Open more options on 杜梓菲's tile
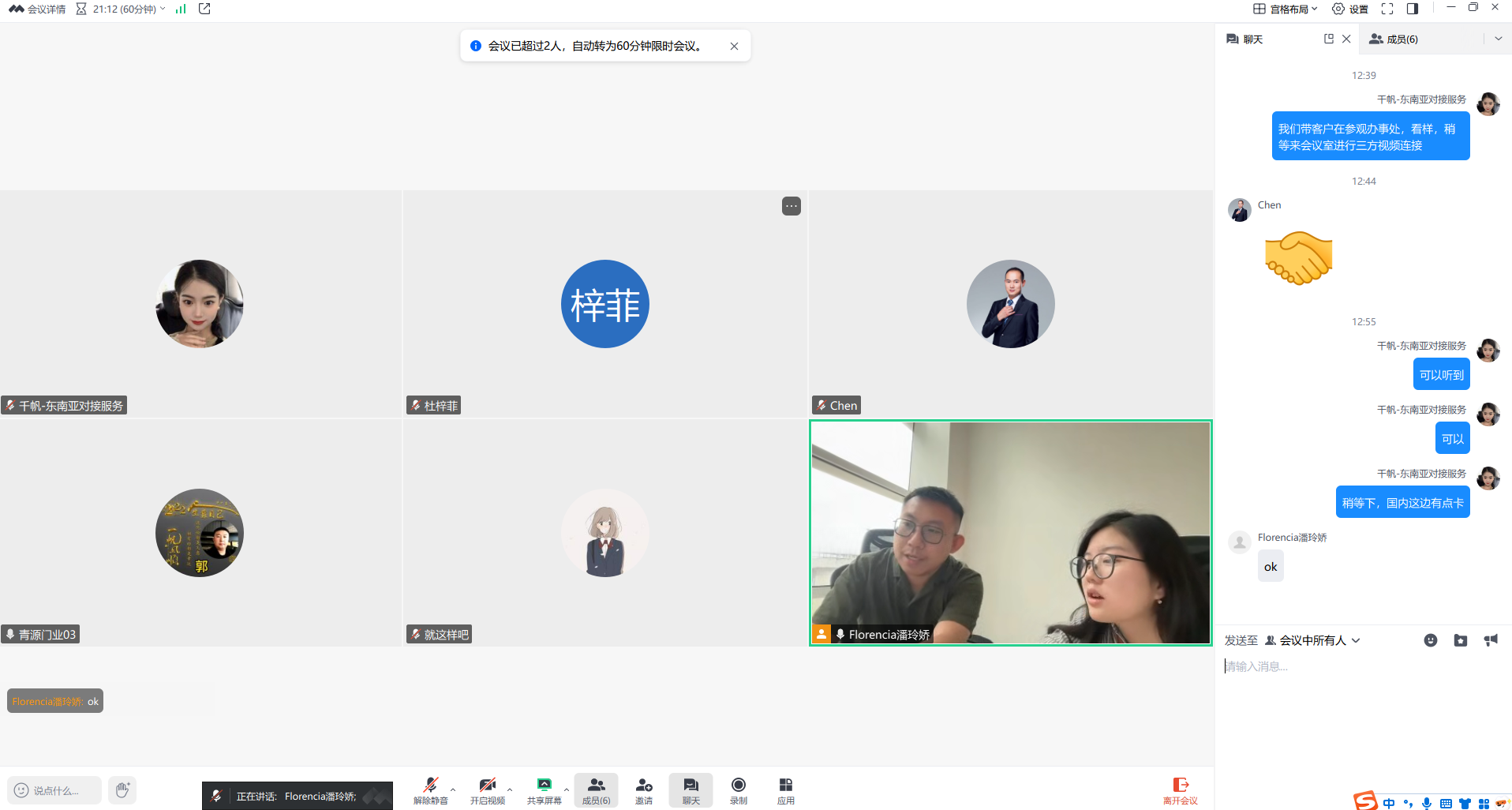 [x=791, y=206]
